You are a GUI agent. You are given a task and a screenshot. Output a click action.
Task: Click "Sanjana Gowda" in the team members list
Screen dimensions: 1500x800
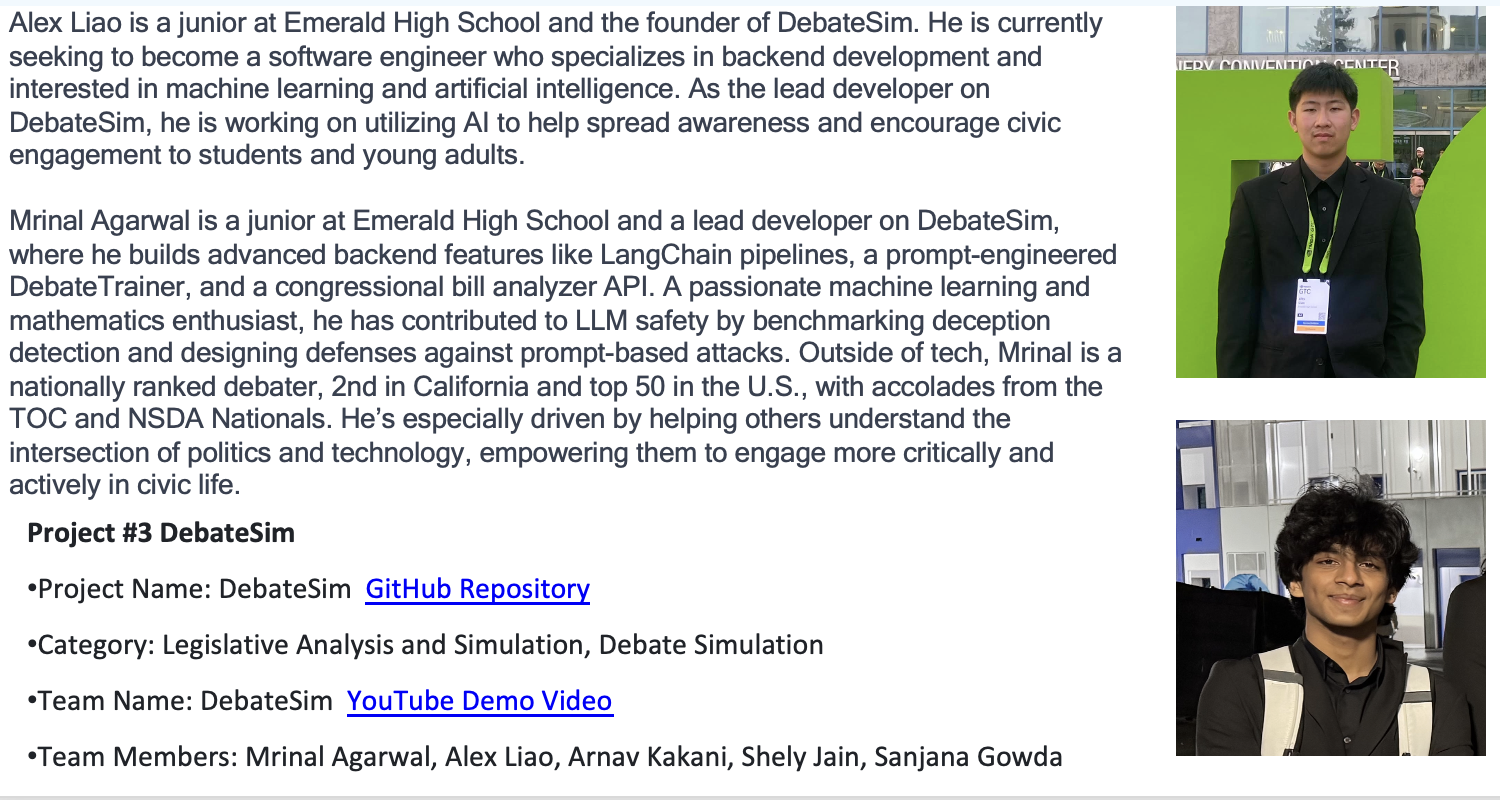point(968,758)
